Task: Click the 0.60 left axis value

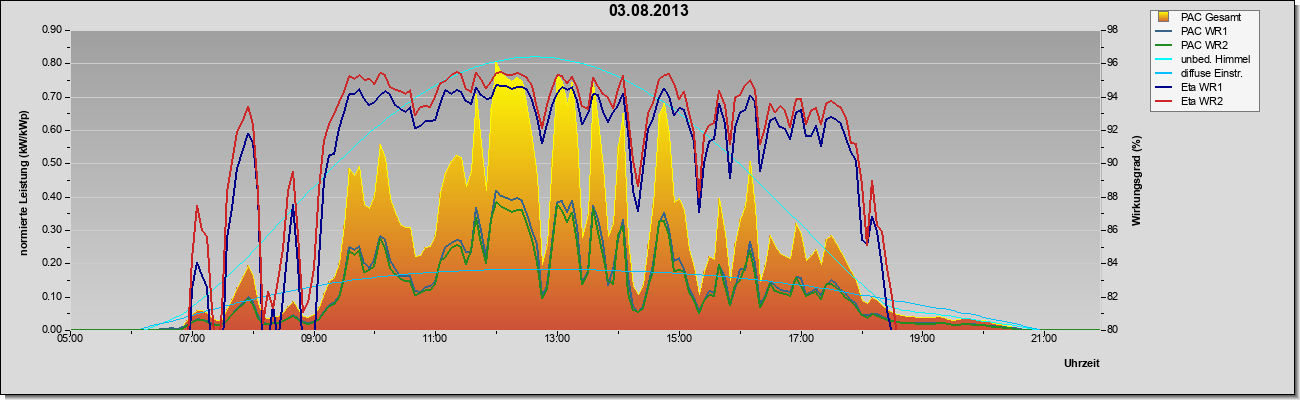Action: click(52, 130)
